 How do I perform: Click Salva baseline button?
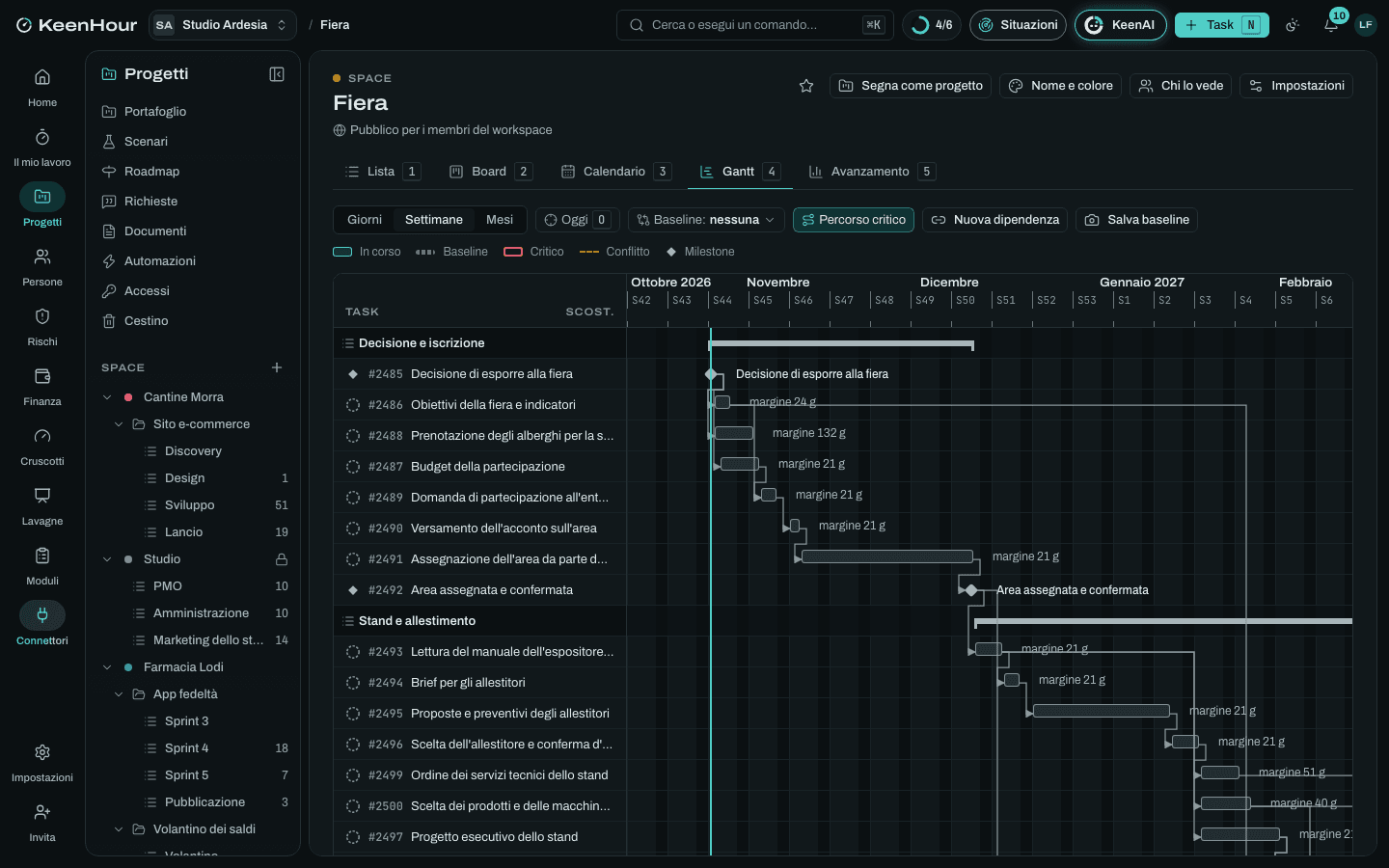[x=1136, y=220]
